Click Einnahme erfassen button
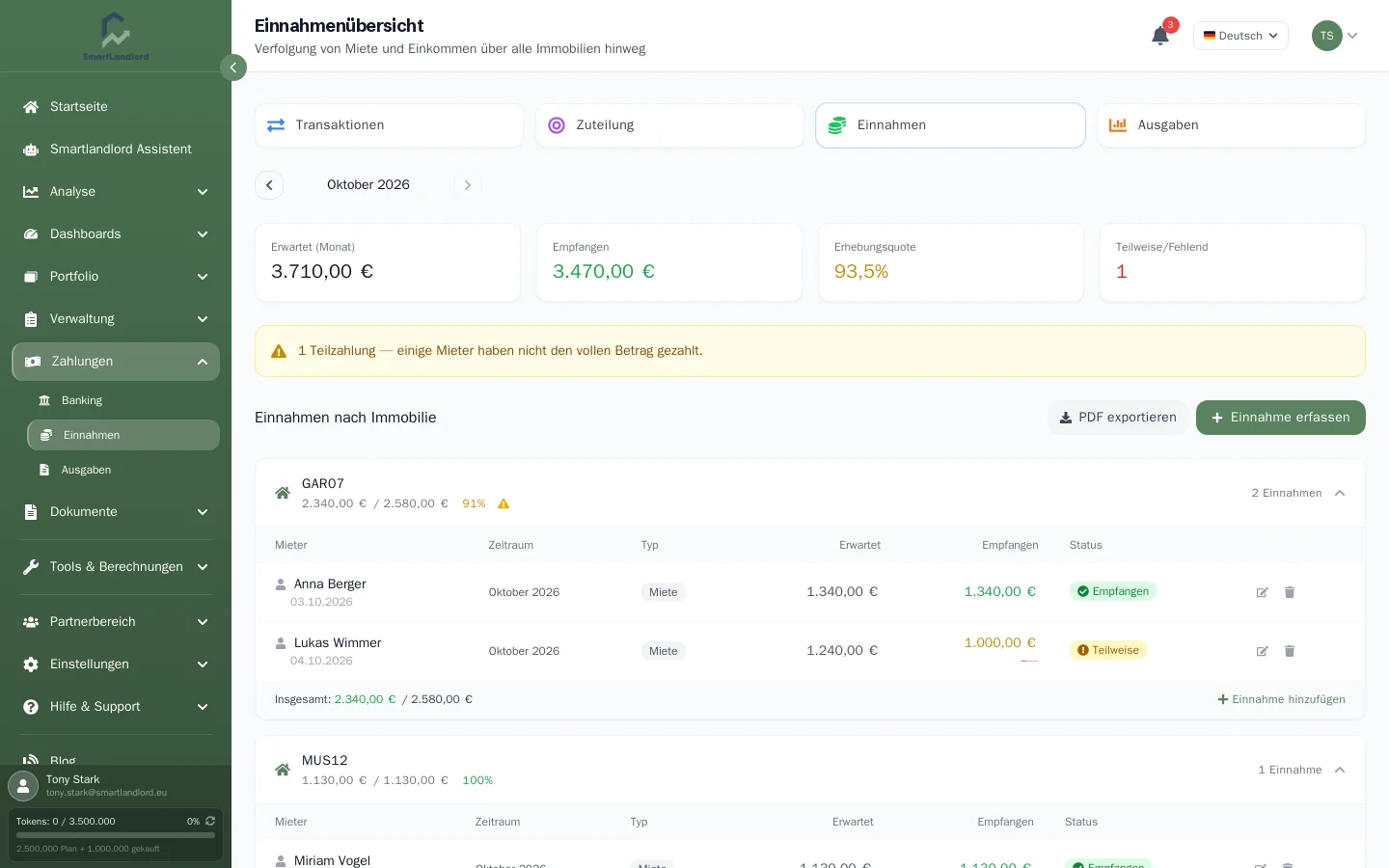Viewport: 1389px width, 868px height. pyautogui.click(x=1281, y=418)
